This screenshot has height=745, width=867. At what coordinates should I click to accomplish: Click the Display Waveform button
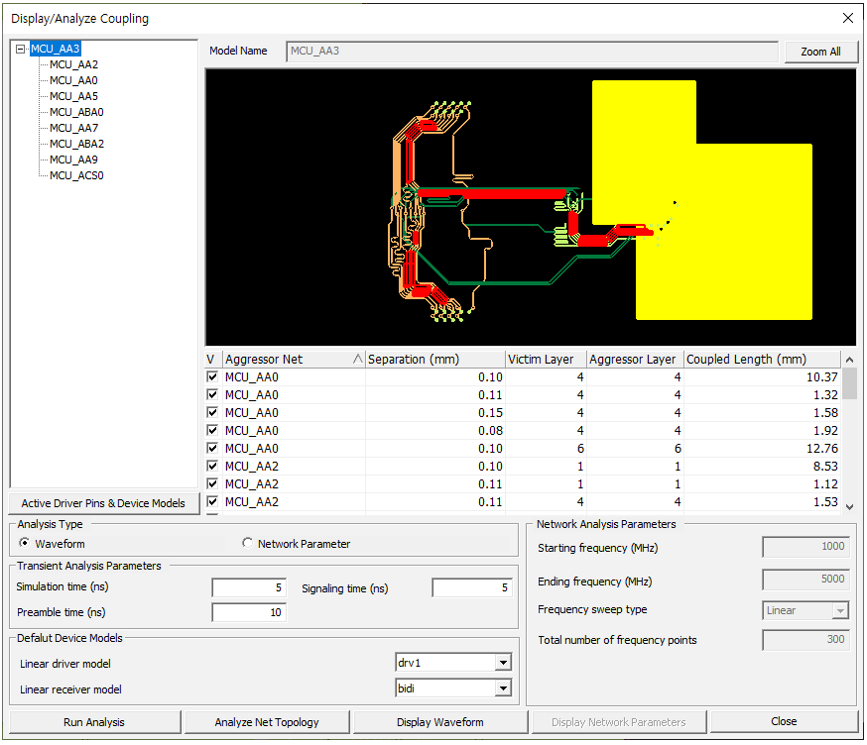(x=440, y=722)
